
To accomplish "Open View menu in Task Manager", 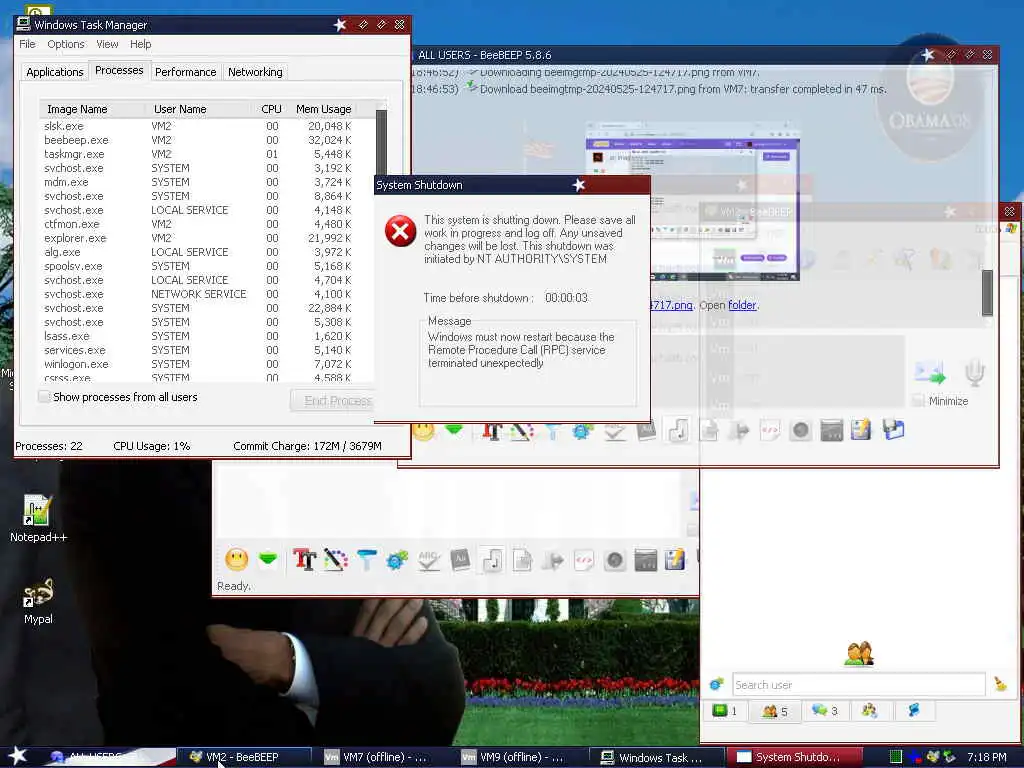I will pos(107,44).
